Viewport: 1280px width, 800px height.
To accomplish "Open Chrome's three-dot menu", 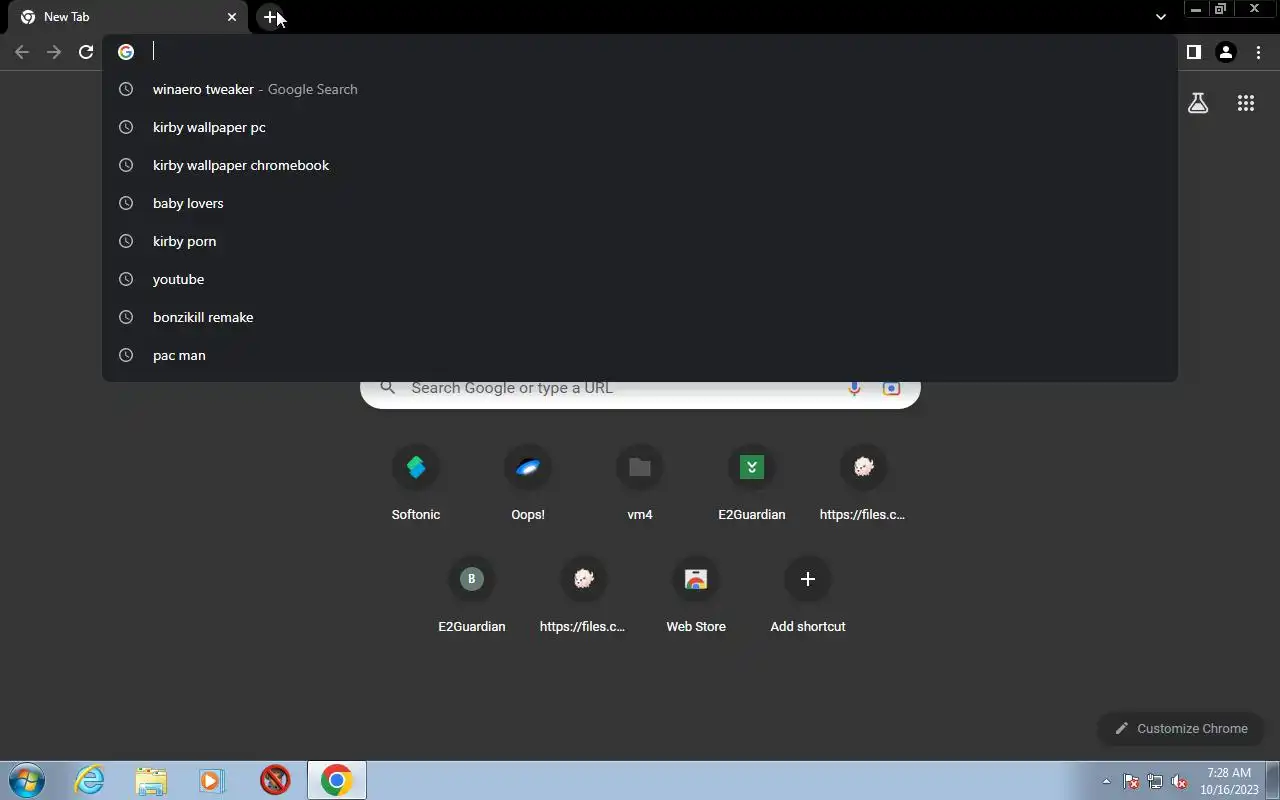I will 1258,52.
